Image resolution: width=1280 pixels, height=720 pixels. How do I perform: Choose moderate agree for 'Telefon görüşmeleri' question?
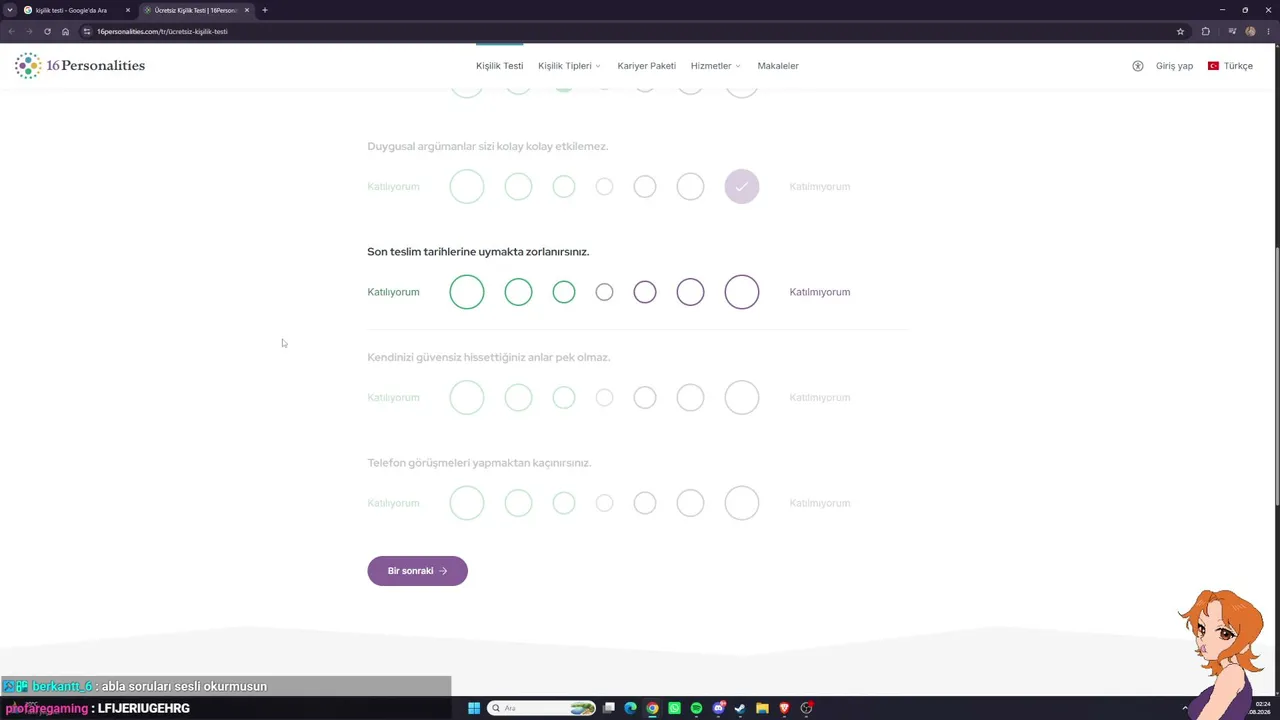(x=518, y=503)
